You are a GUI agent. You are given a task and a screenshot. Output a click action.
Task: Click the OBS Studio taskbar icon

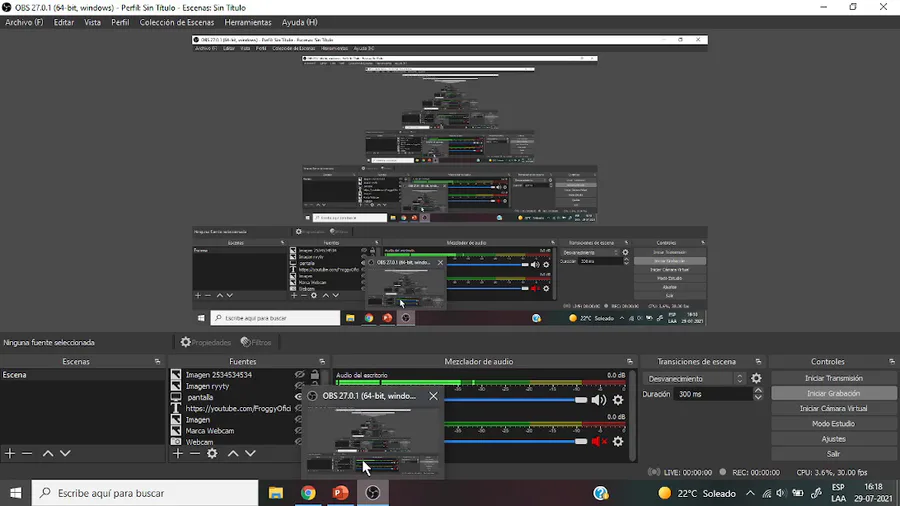point(373,493)
